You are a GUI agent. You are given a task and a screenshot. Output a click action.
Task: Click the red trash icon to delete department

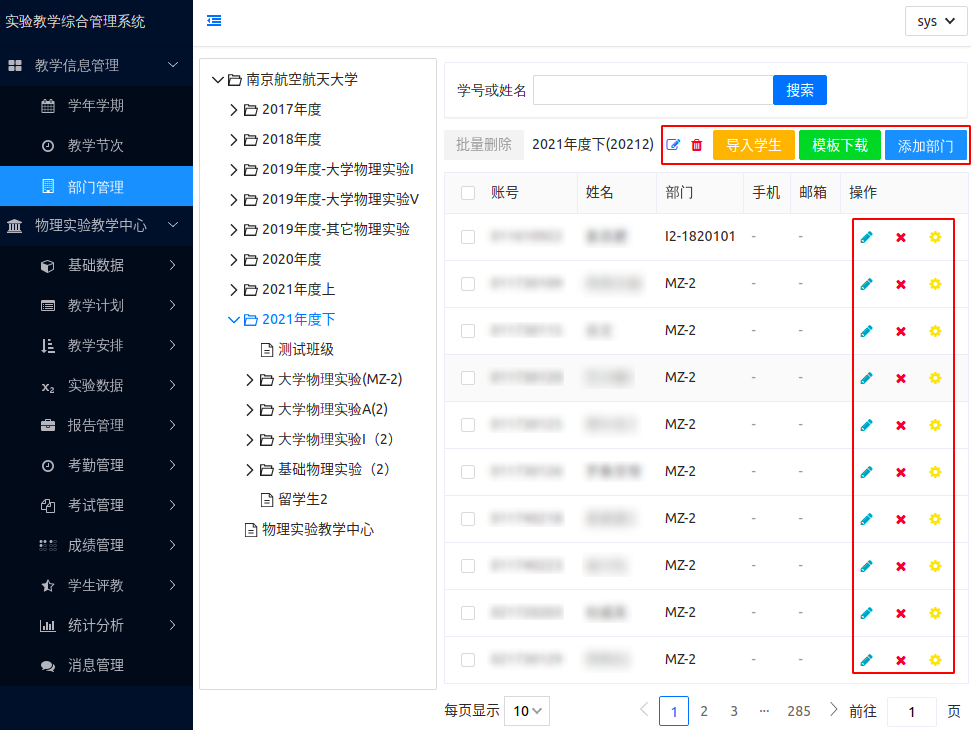[697, 145]
